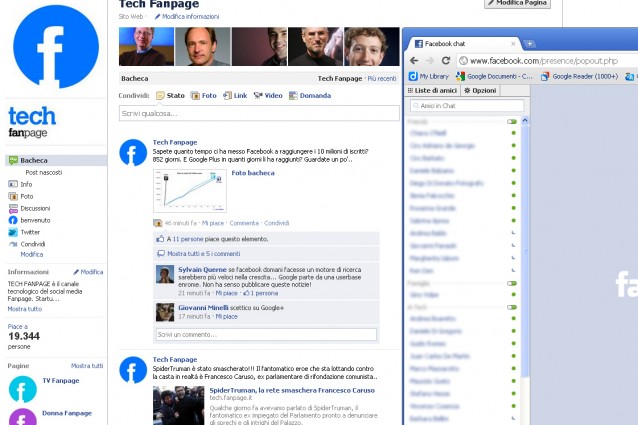638x425 pixels.
Task: Click Più recenti filter link
Action: click(382, 78)
